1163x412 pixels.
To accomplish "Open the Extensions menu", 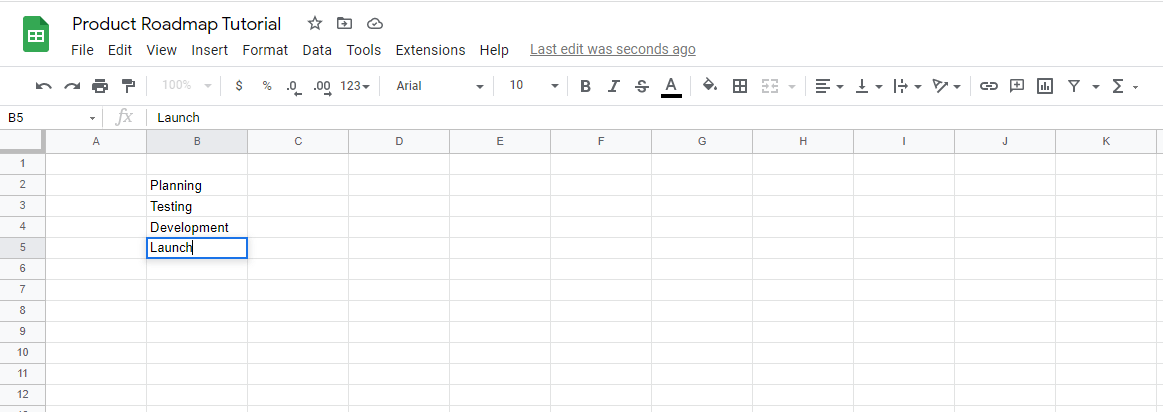I will point(430,50).
